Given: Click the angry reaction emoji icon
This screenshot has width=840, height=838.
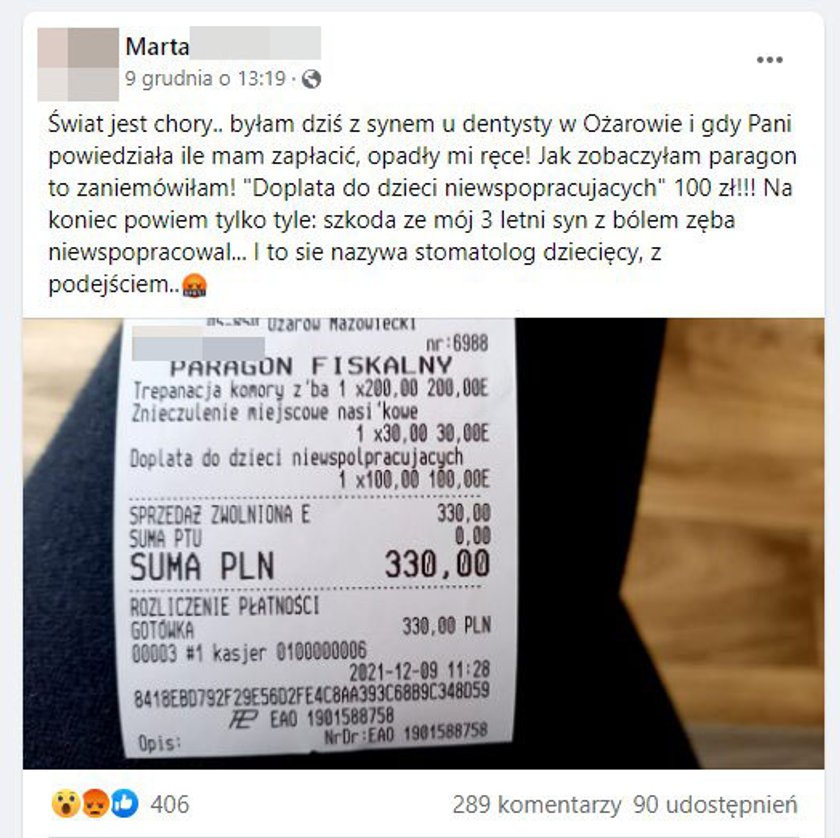Looking at the screenshot, I should (95, 804).
